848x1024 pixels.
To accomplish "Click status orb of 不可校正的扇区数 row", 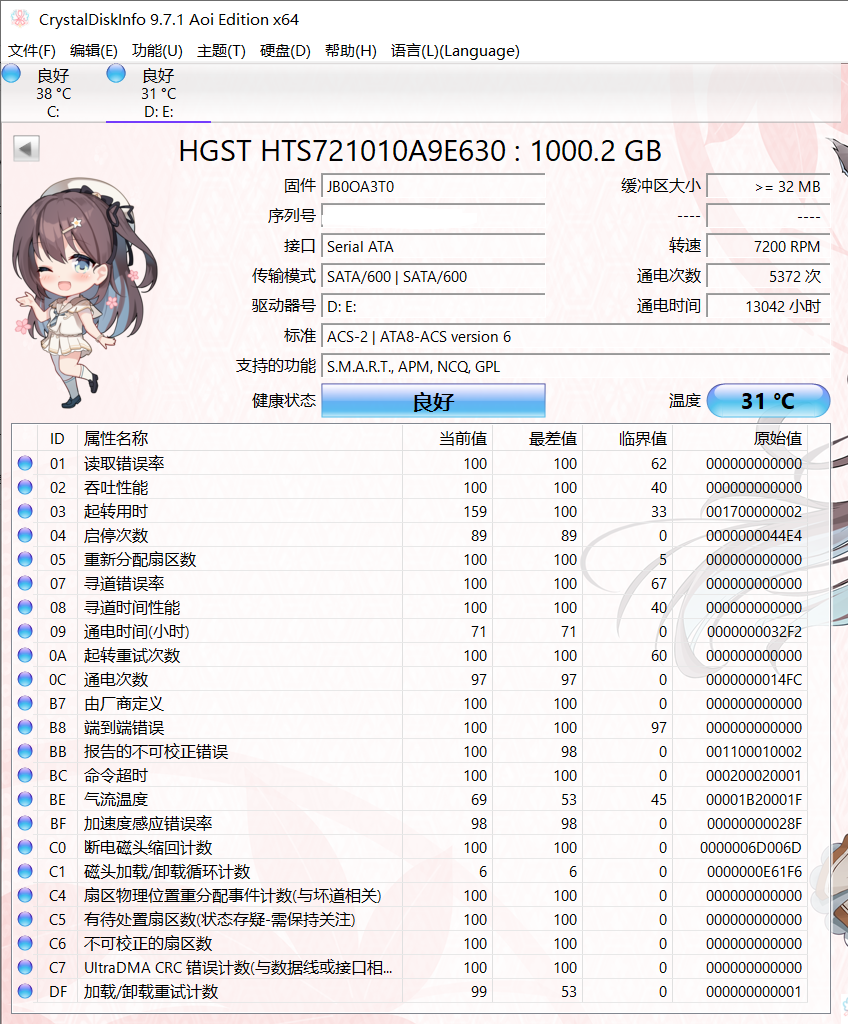I will pyautogui.click(x=25, y=944).
